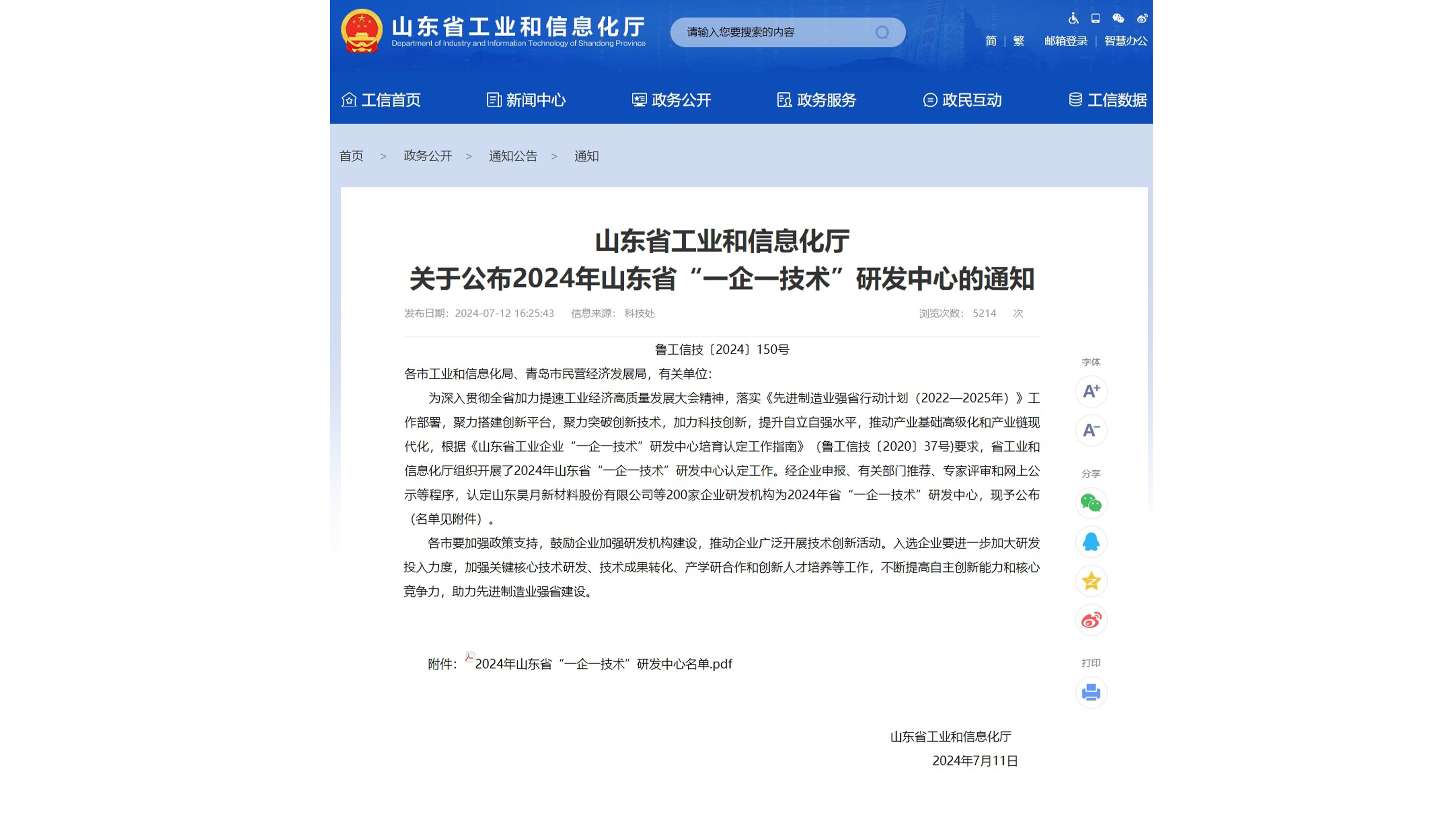This screenshot has height=819, width=1456.
Task: Click the WeChat icon in top header
Action: [x=1118, y=18]
